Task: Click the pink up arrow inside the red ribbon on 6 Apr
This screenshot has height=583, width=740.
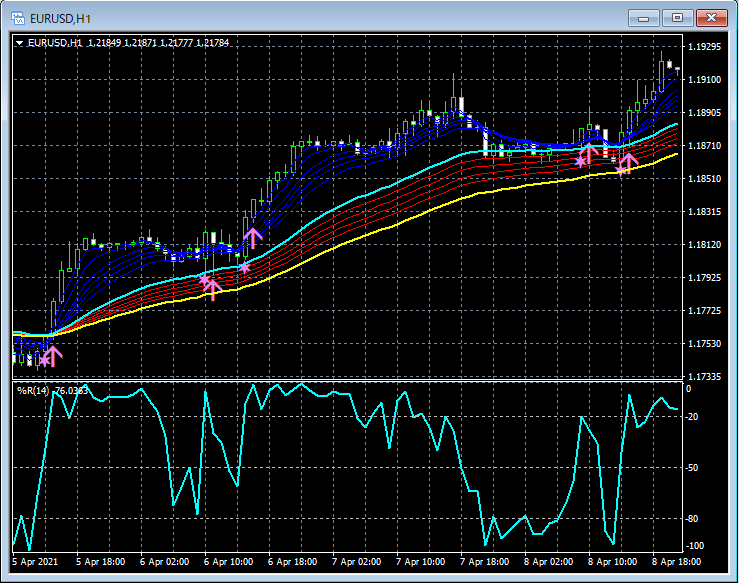Action: click(212, 289)
